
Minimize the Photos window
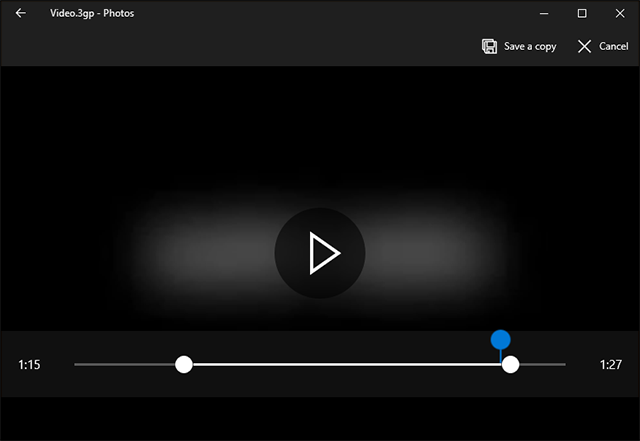(544, 13)
